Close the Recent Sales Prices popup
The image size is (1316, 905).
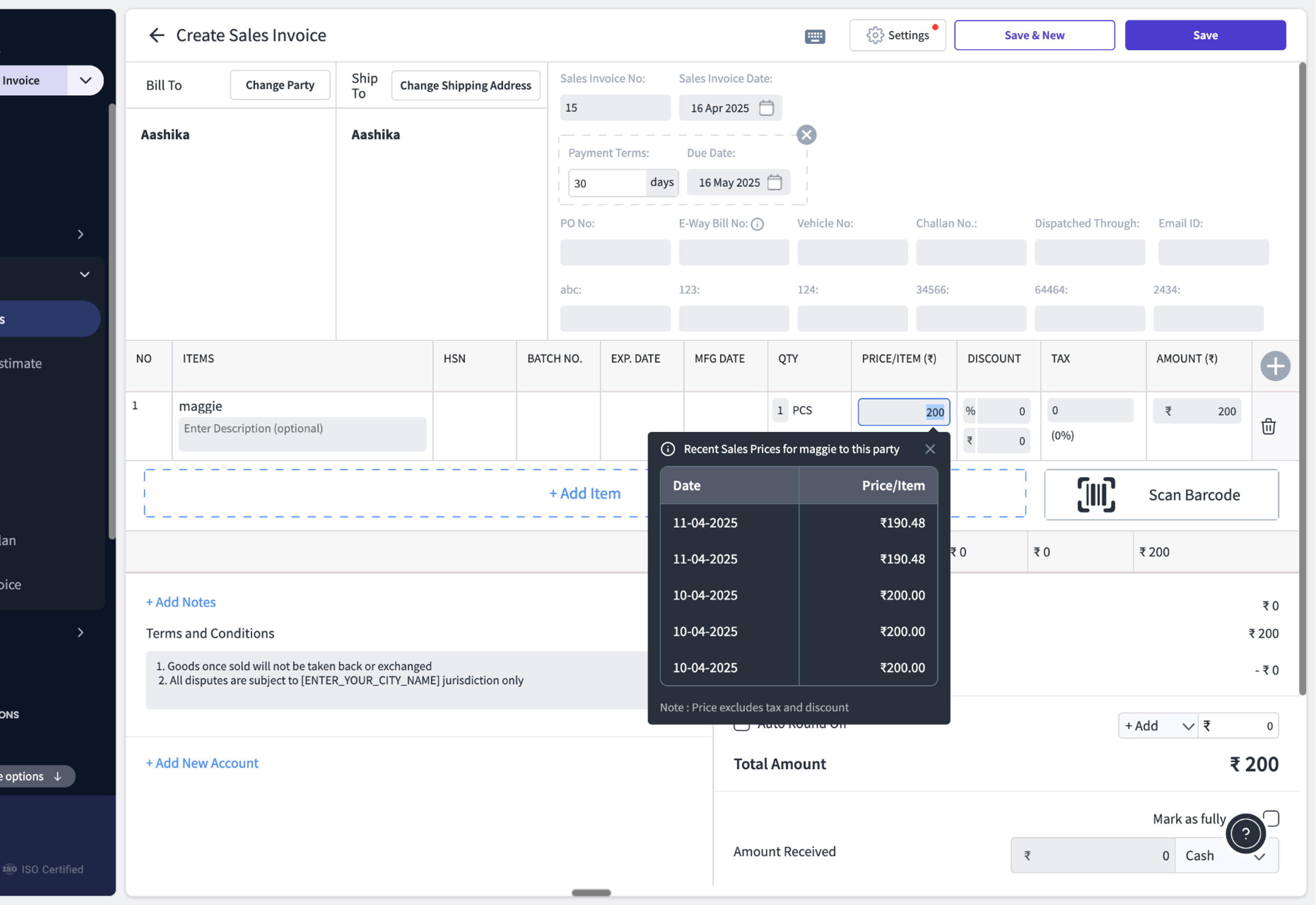(930, 449)
